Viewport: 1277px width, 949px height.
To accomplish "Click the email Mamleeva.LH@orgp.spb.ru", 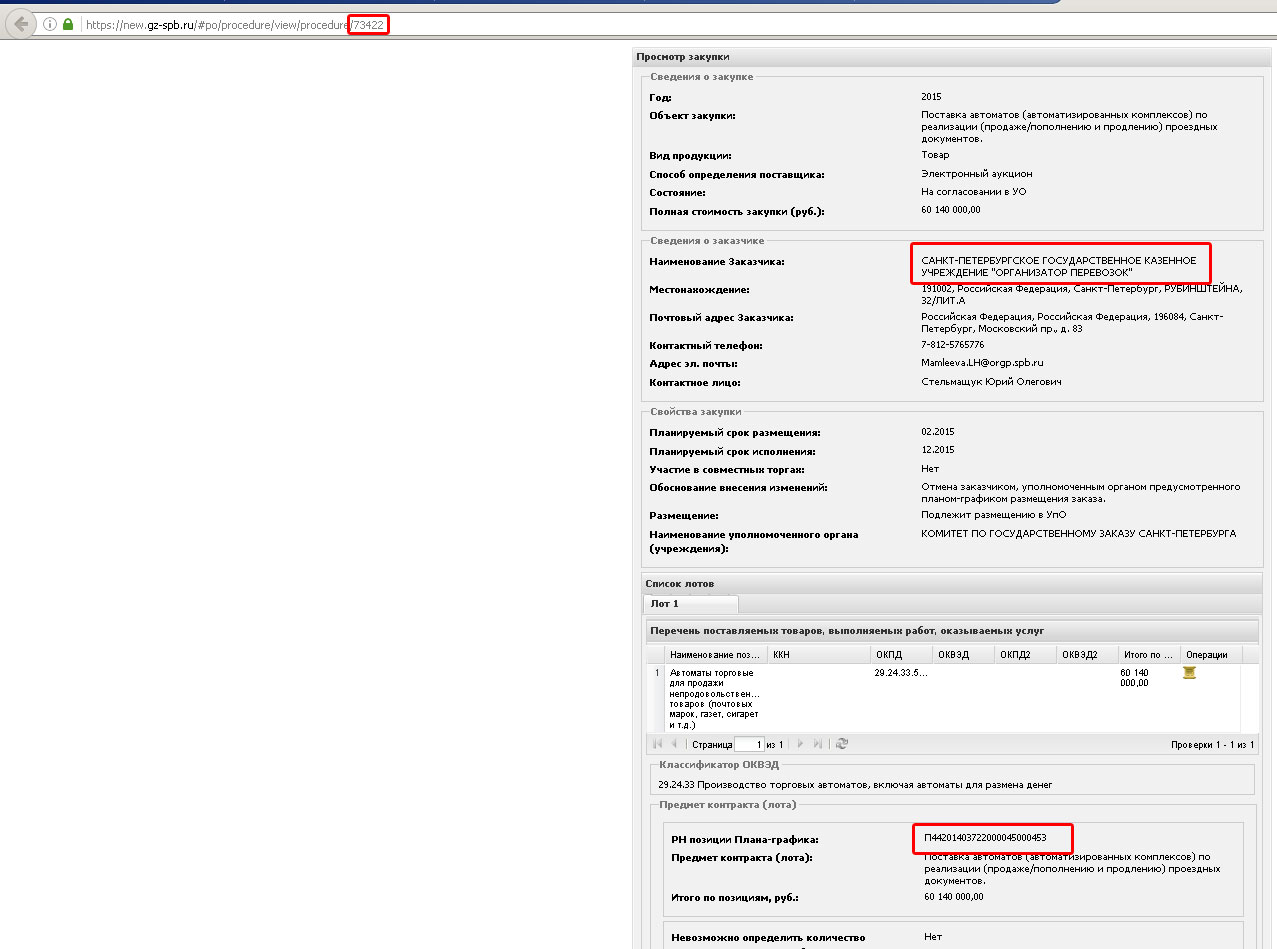I will 982,363.
